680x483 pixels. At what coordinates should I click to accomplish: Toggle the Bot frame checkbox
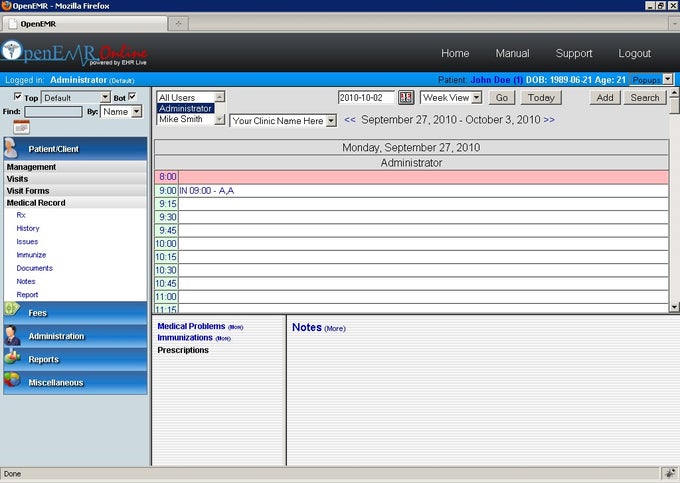(x=132, y=97)
